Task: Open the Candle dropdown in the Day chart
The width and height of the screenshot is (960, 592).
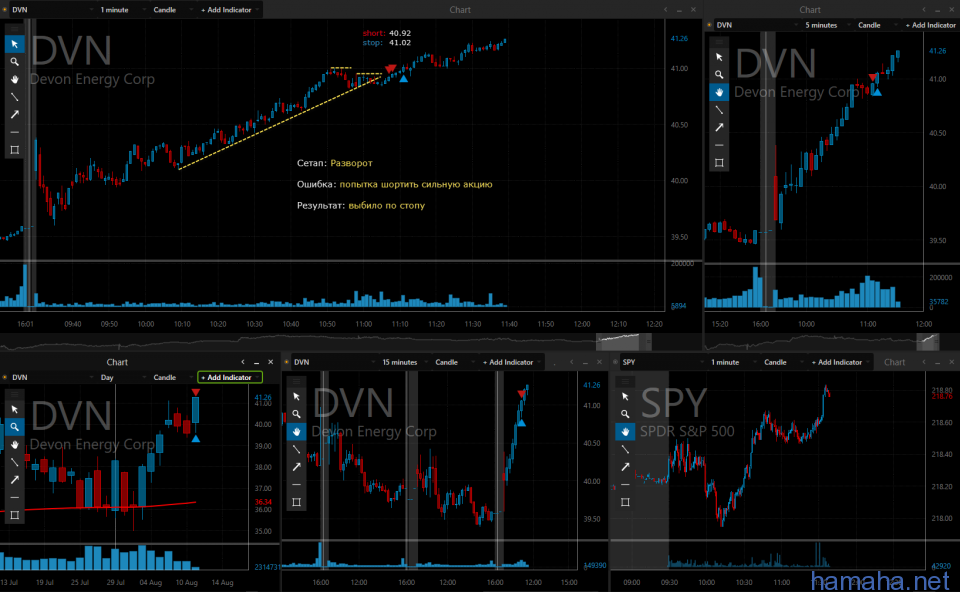Action: (172, 378)
